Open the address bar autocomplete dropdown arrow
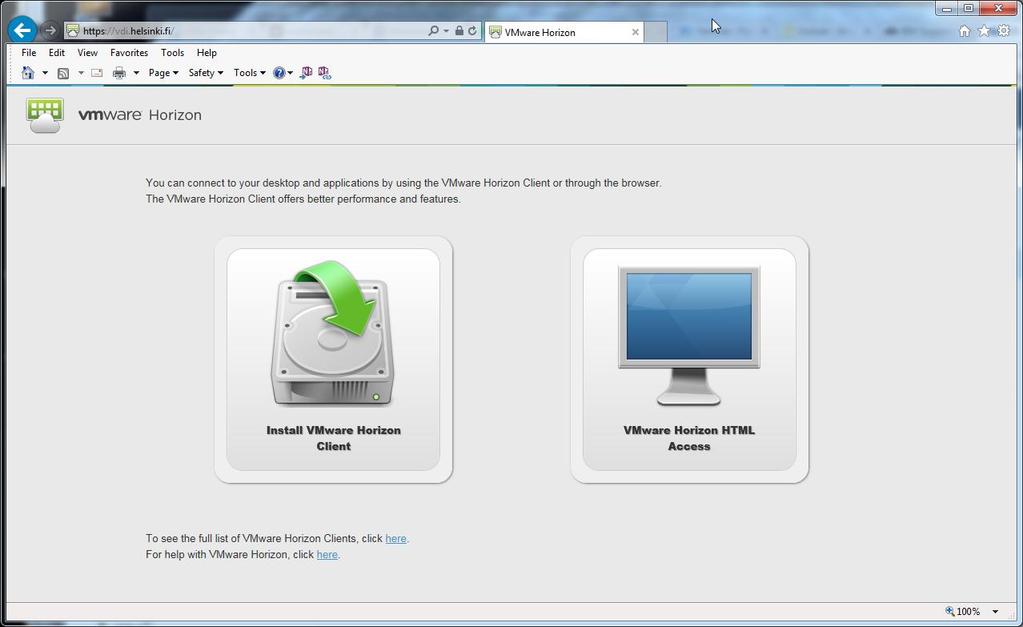 point(446,31)
